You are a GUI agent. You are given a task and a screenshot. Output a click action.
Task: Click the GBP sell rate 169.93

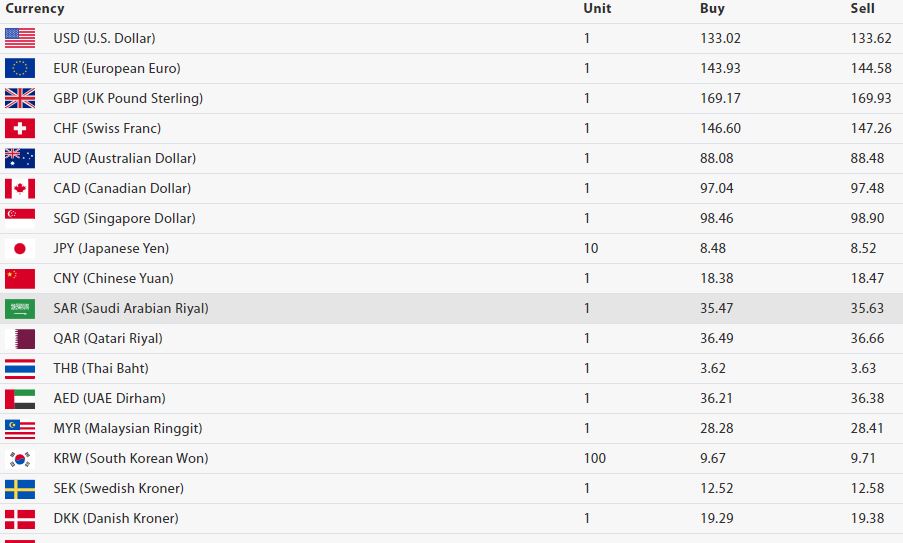tap(870, 98)
